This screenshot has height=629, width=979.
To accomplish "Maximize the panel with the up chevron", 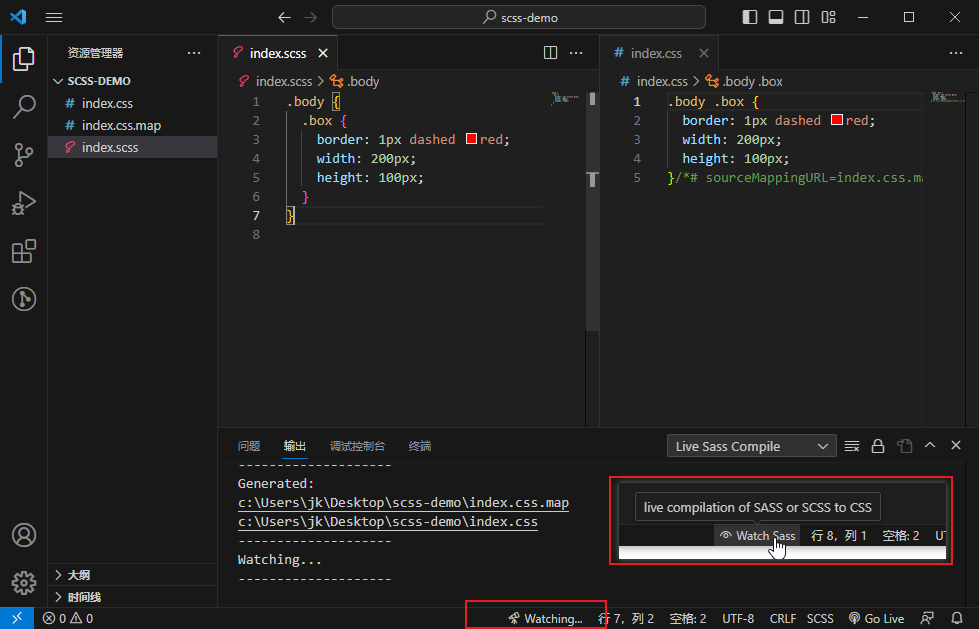I will [x=930, y=445].
